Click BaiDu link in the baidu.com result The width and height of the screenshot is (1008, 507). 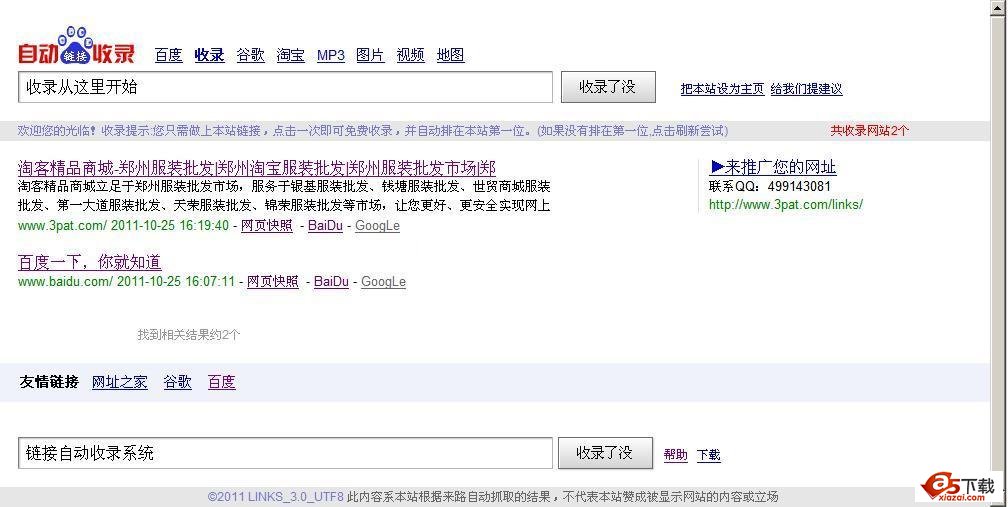(x=331, y=281)
